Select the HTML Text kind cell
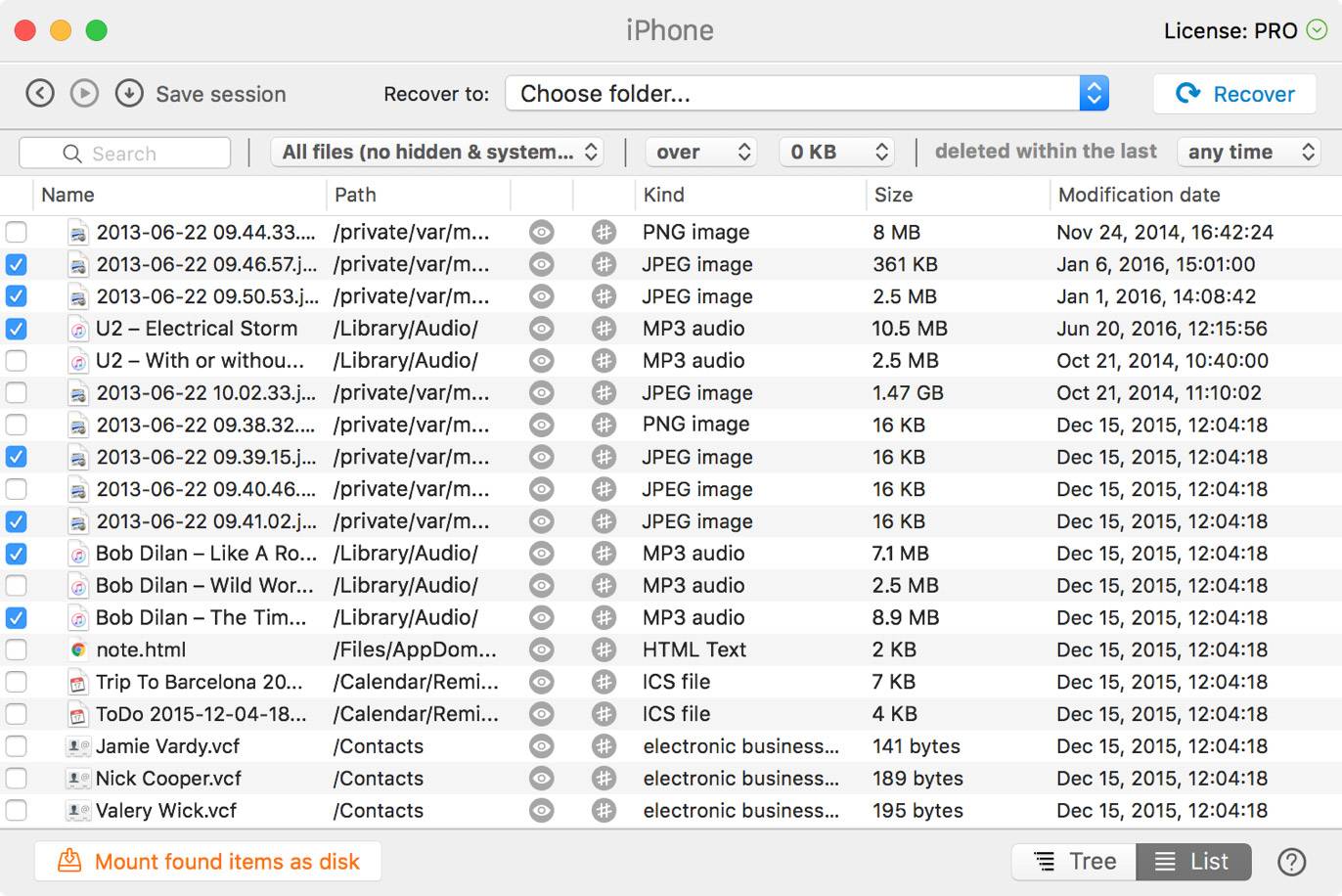 click(x=694, y=650)
